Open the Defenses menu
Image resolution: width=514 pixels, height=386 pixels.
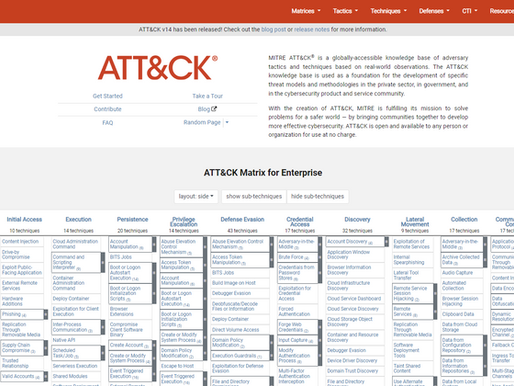click(x=434, y=11)
